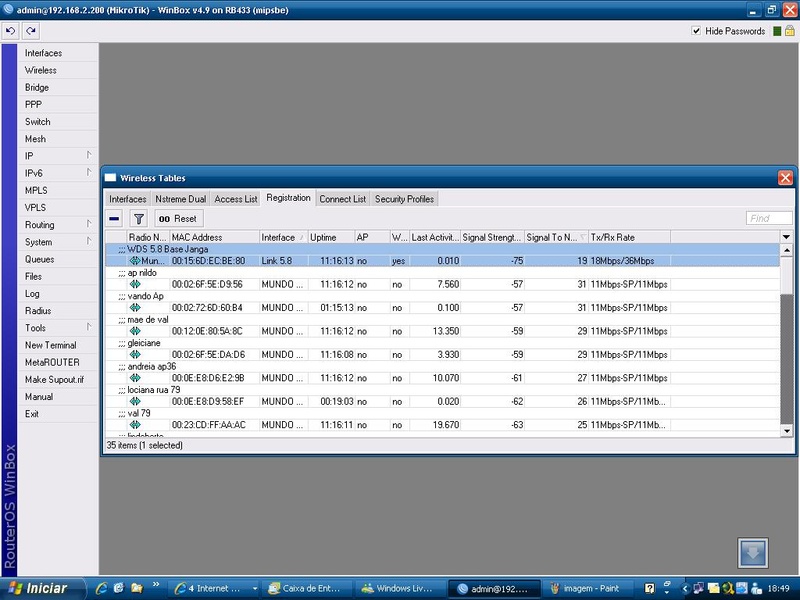Expand the Routing submenu arrow
The height and width of the screenshot is (600, 800).
pos(89,224)
